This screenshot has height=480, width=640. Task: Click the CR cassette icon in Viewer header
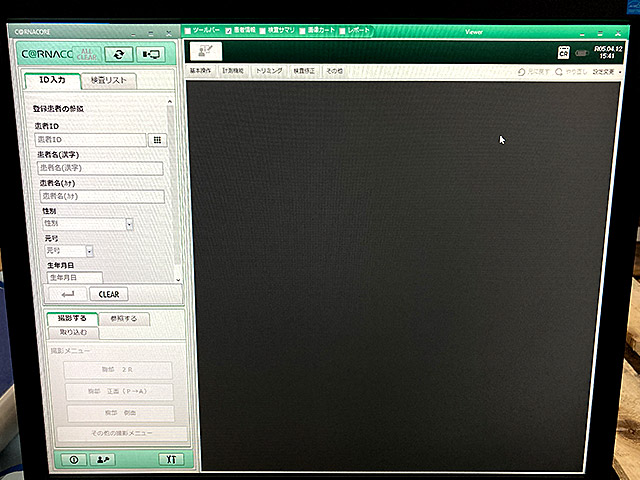(564, 52)
